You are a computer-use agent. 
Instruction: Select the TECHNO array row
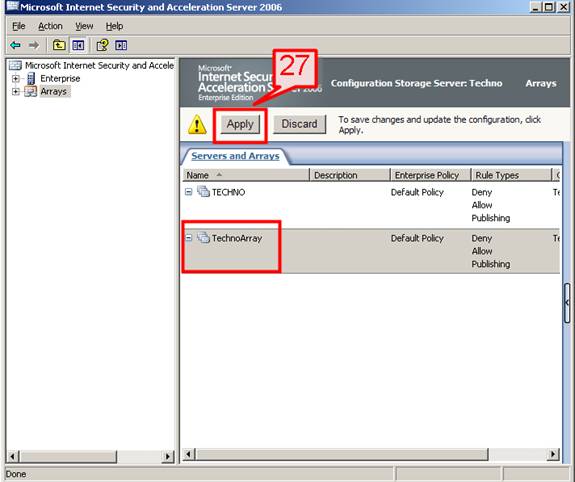[371, 205]
